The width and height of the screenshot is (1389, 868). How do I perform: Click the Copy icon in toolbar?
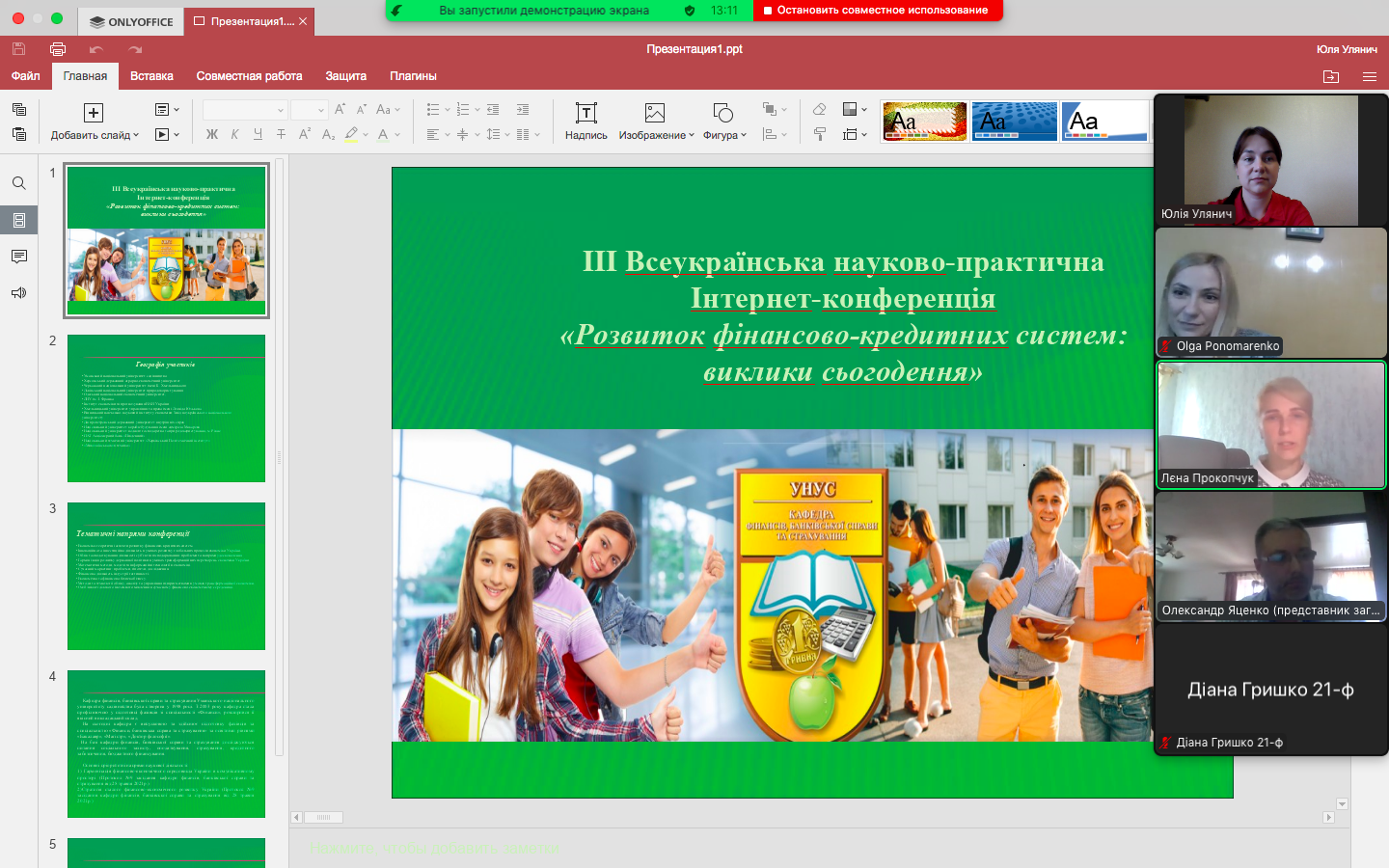click(18, 110)
